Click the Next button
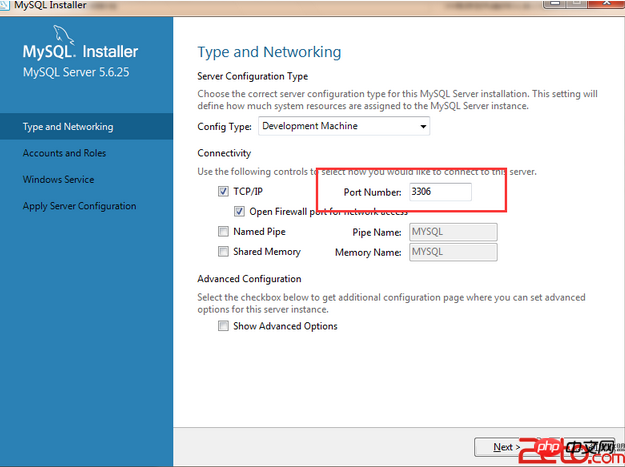This screenshot has width=625, height=467. click(506, 447)
